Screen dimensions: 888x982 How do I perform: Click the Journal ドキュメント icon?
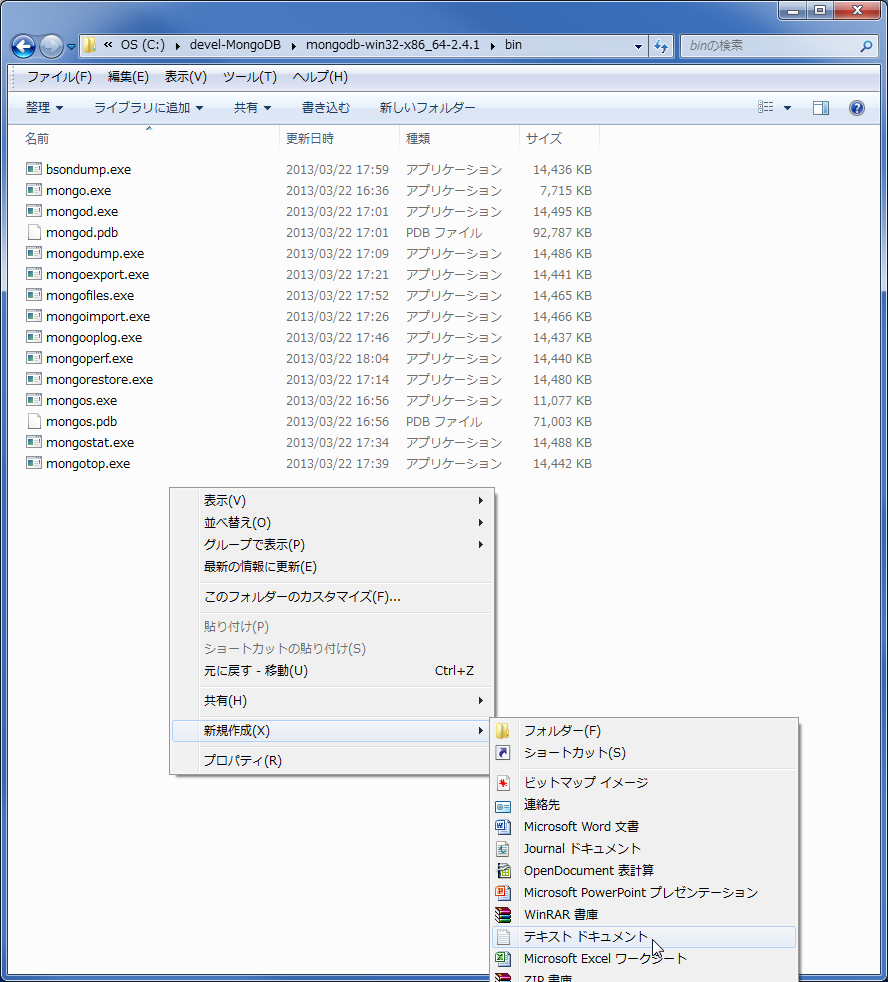tap(503, 849)
